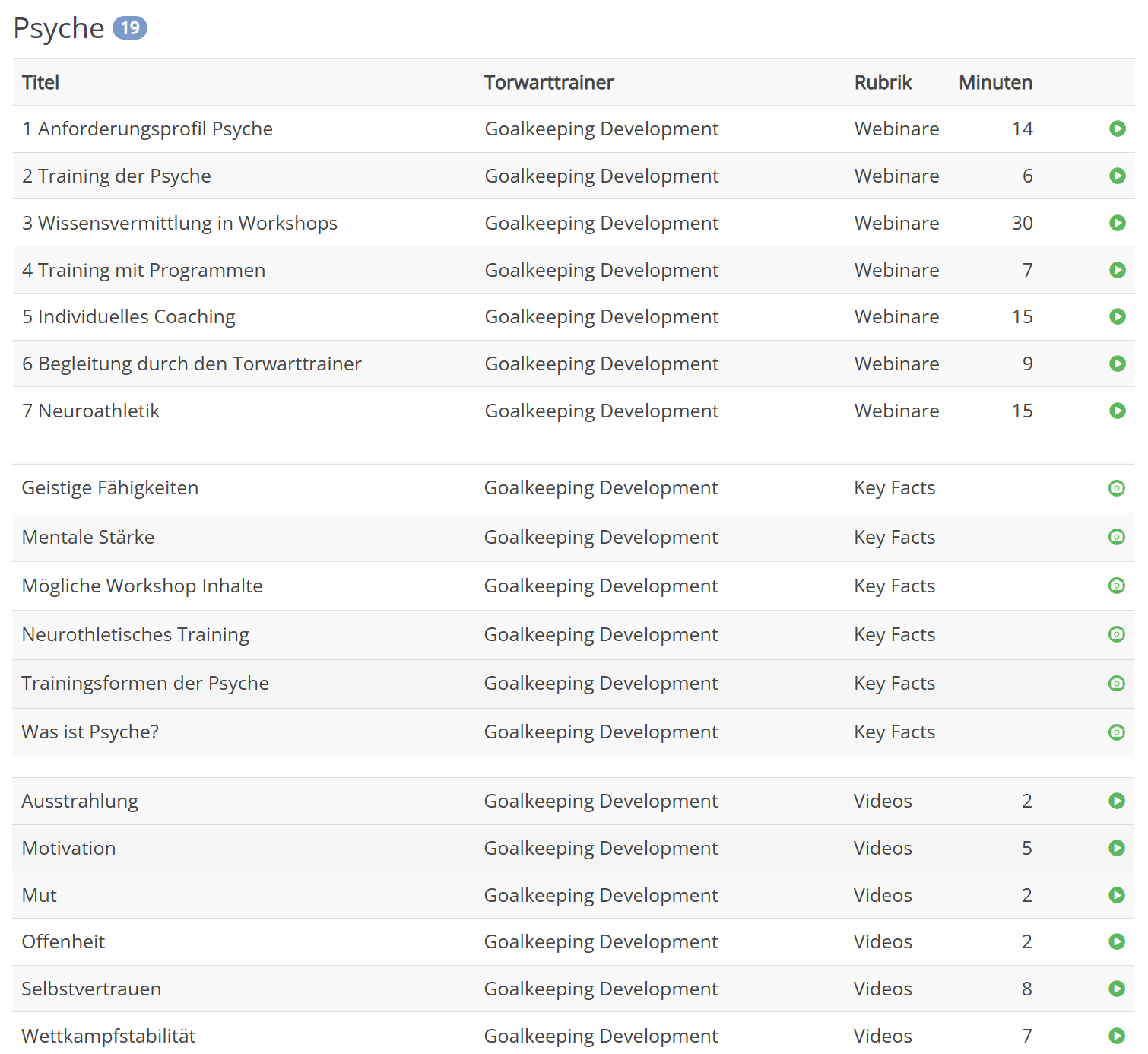Play the Begleitung durch den Torwarttrainer icon

[x=1117, y=364]
